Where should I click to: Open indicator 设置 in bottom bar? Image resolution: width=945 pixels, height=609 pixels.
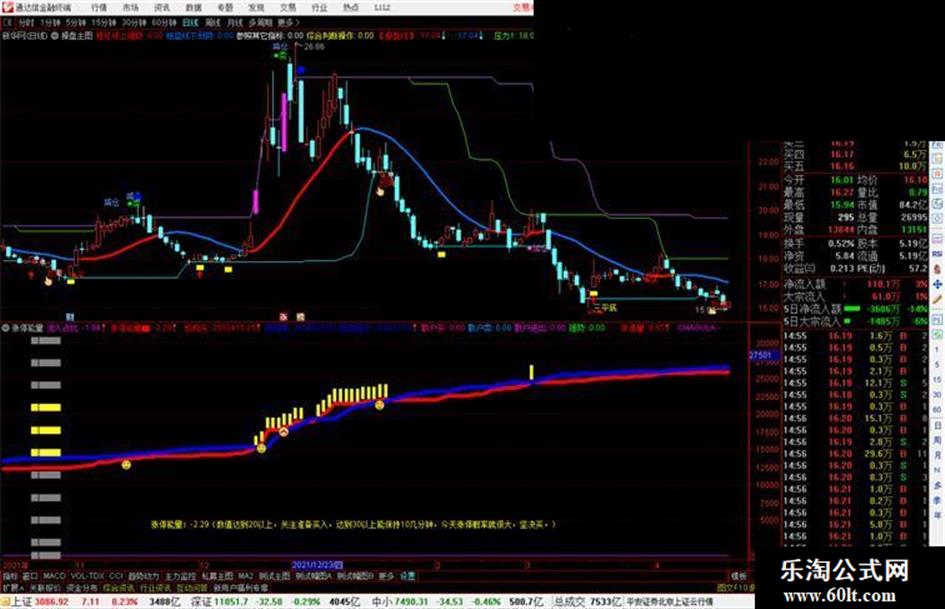click(x=408, y=576)
